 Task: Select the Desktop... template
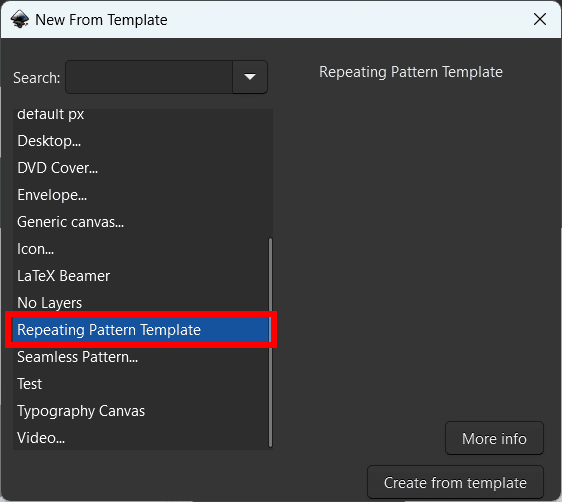click(141, 141)
